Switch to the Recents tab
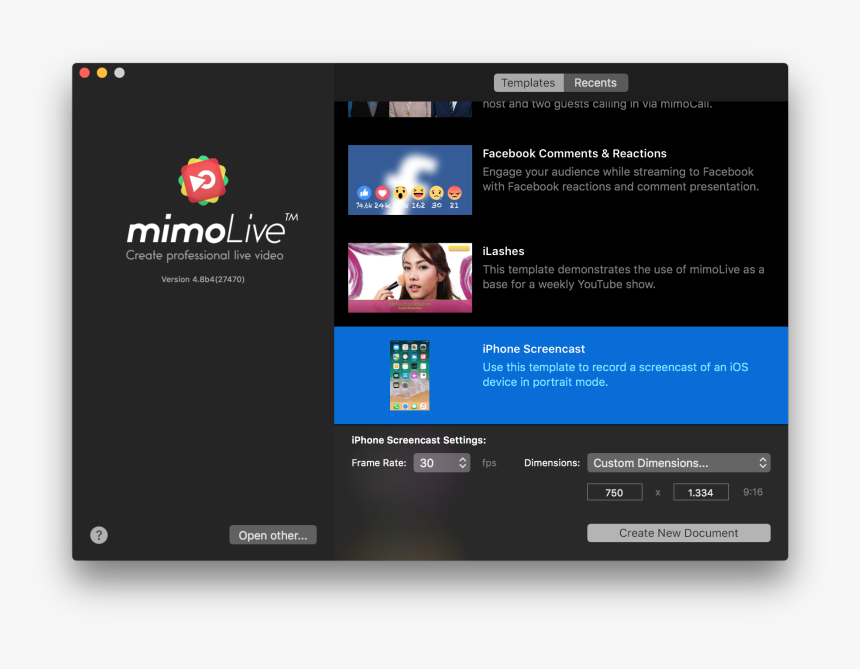The height and width of the screenshot is (669, 860). click(595, 82)
